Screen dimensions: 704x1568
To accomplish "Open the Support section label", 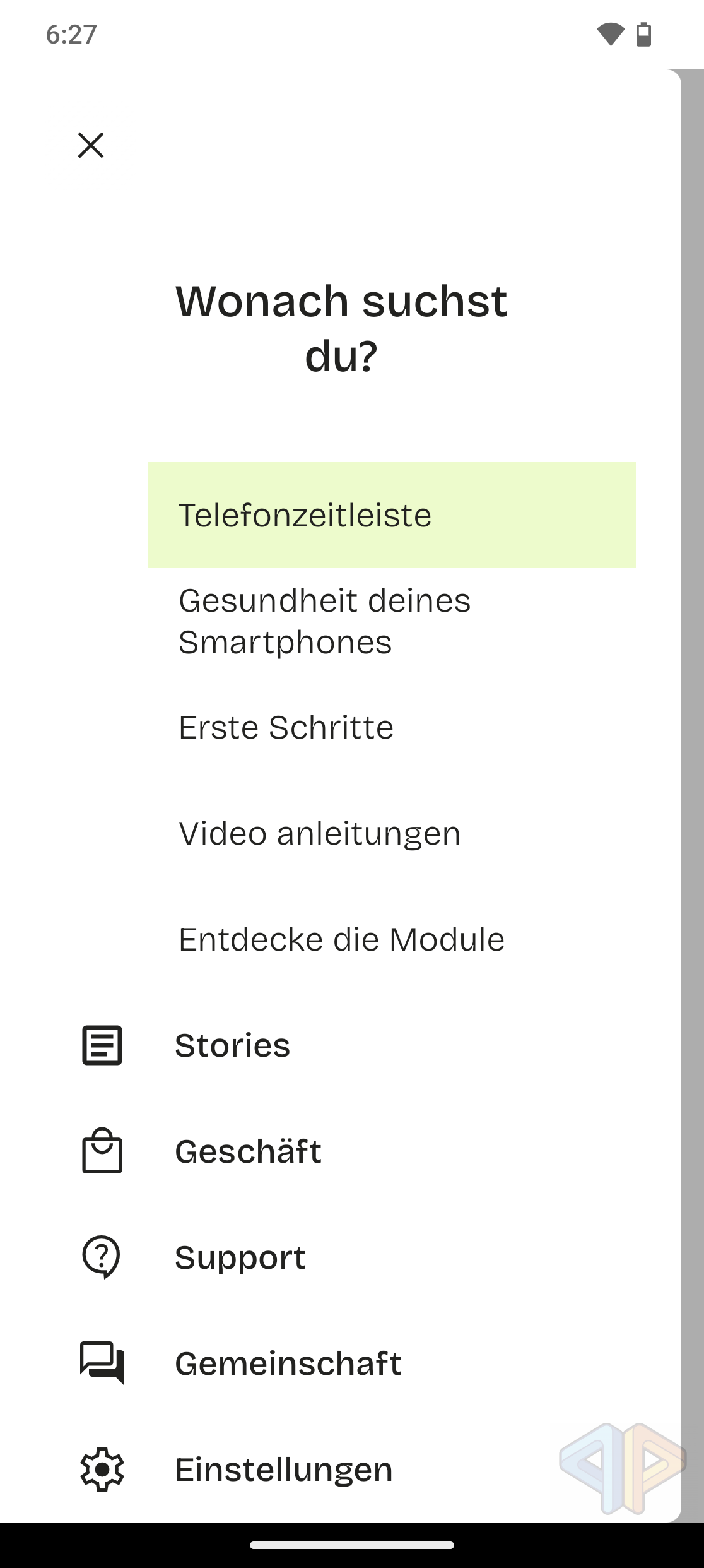I will click(x=240, y=1257).
